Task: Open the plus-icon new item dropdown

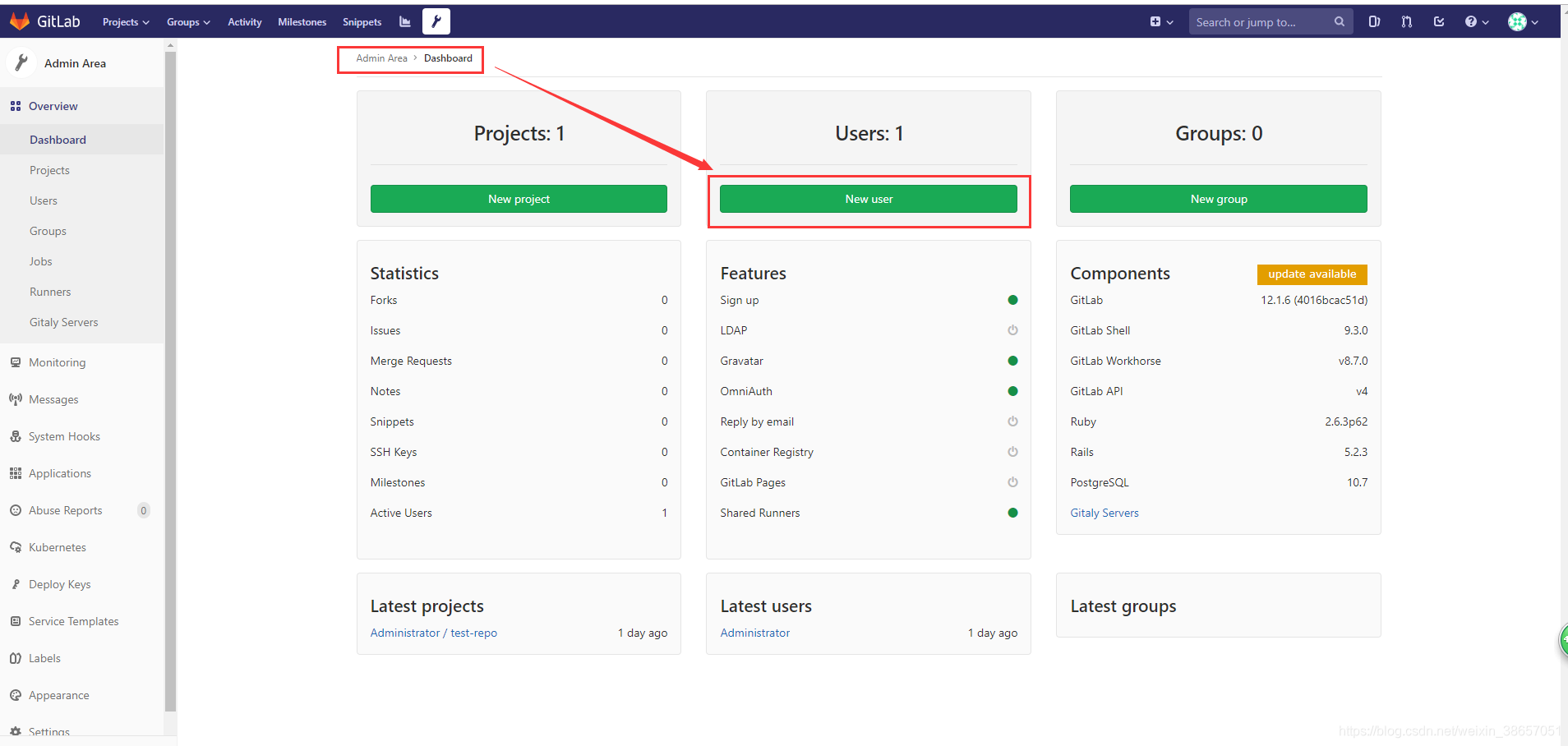Action: tap(1161, 22)
